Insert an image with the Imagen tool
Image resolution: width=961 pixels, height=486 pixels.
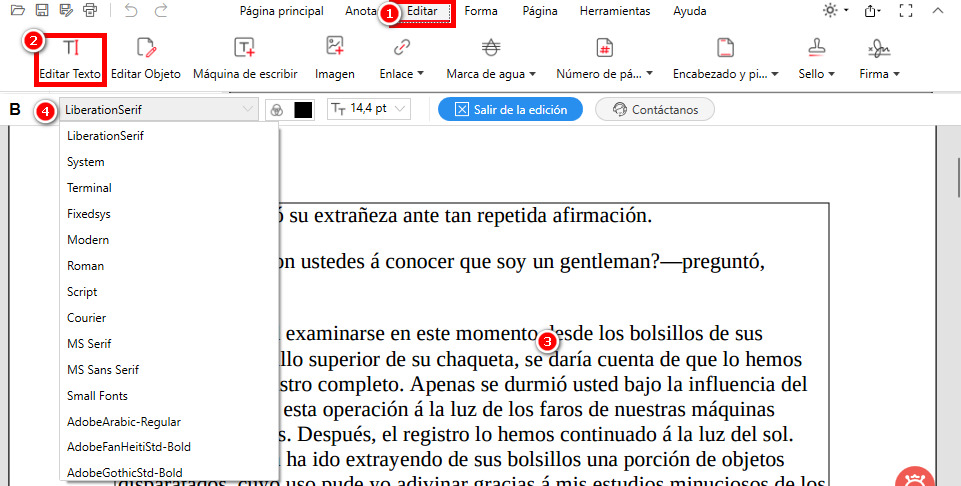(x=335, y=59)
